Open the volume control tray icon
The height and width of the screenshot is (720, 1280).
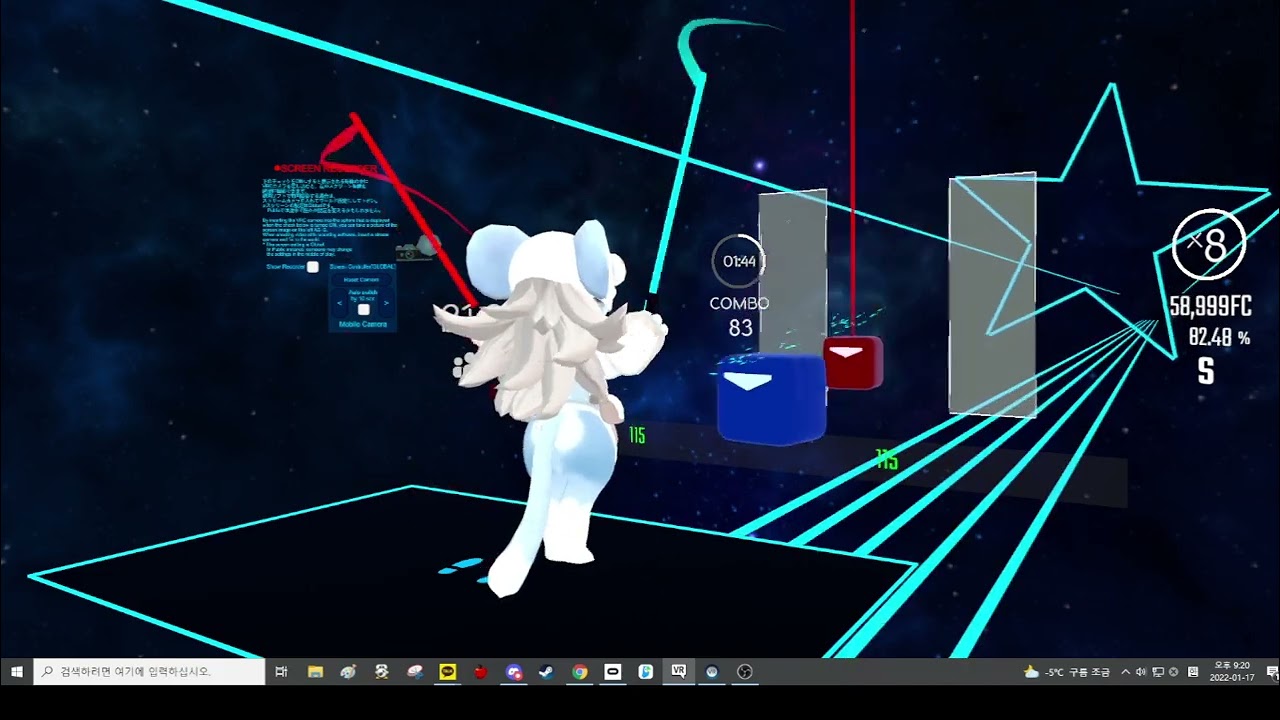click(x=1142, y=672)
